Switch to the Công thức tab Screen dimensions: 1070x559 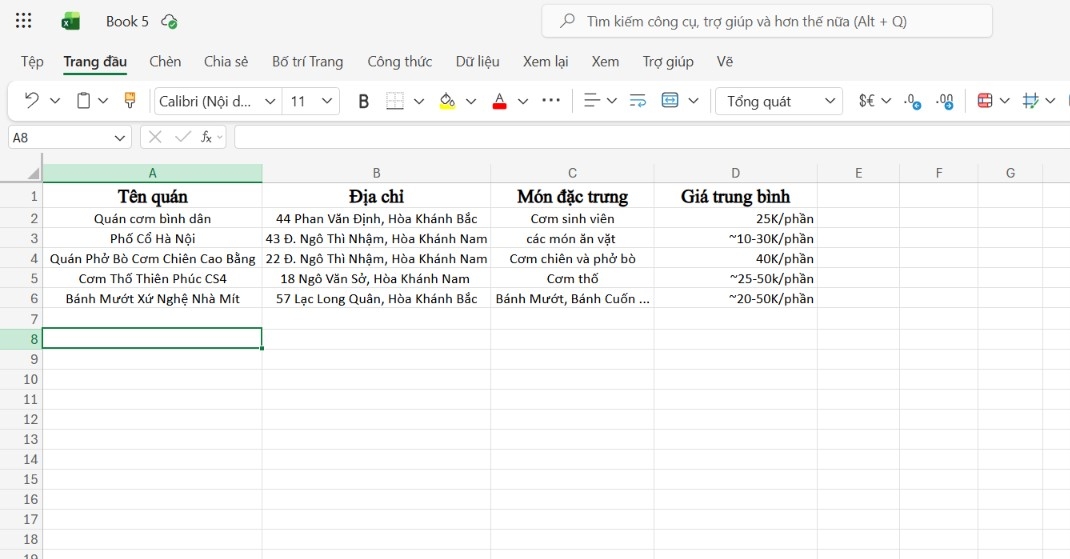point(399,61)
